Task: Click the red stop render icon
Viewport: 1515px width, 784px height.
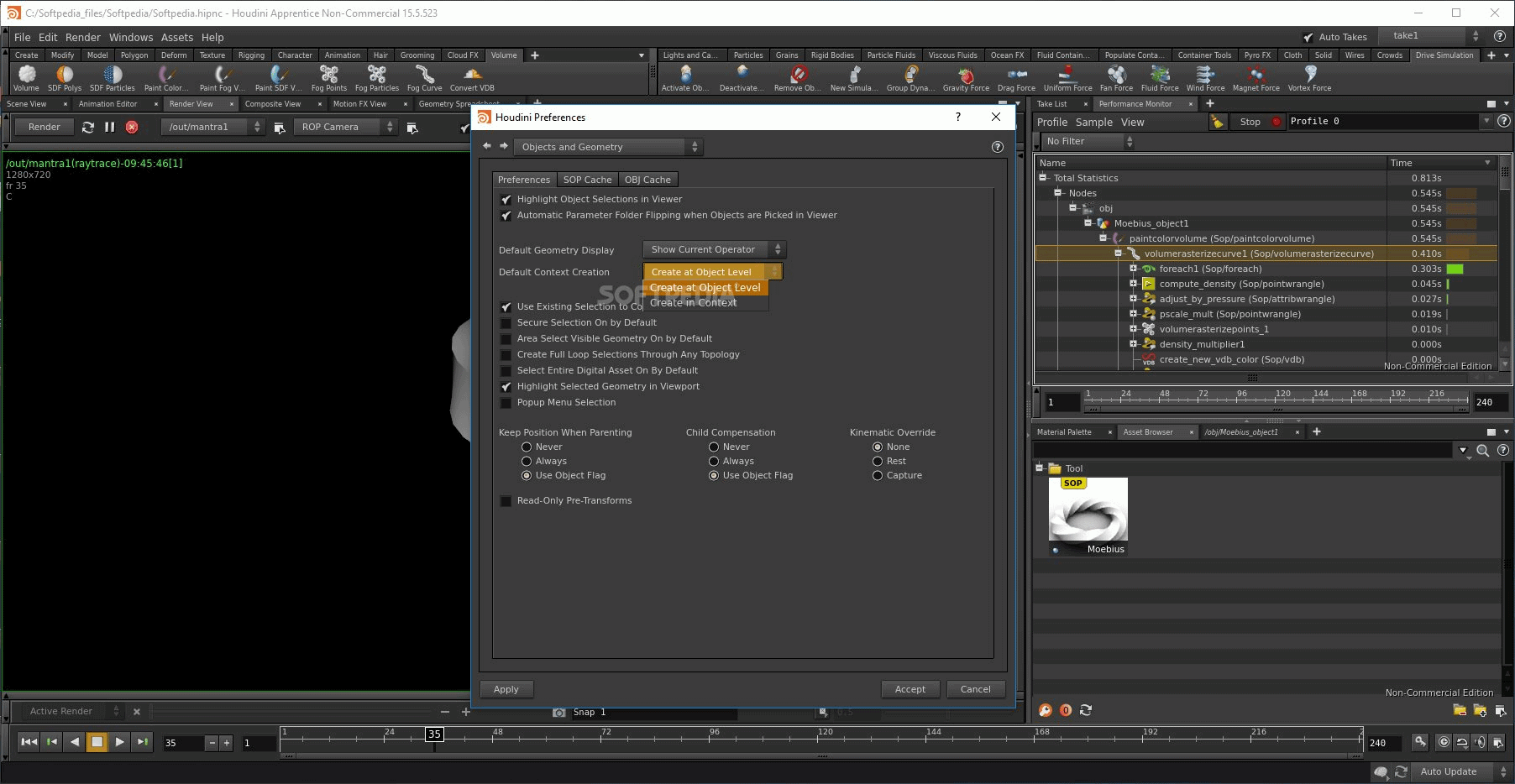Action: 132,127
